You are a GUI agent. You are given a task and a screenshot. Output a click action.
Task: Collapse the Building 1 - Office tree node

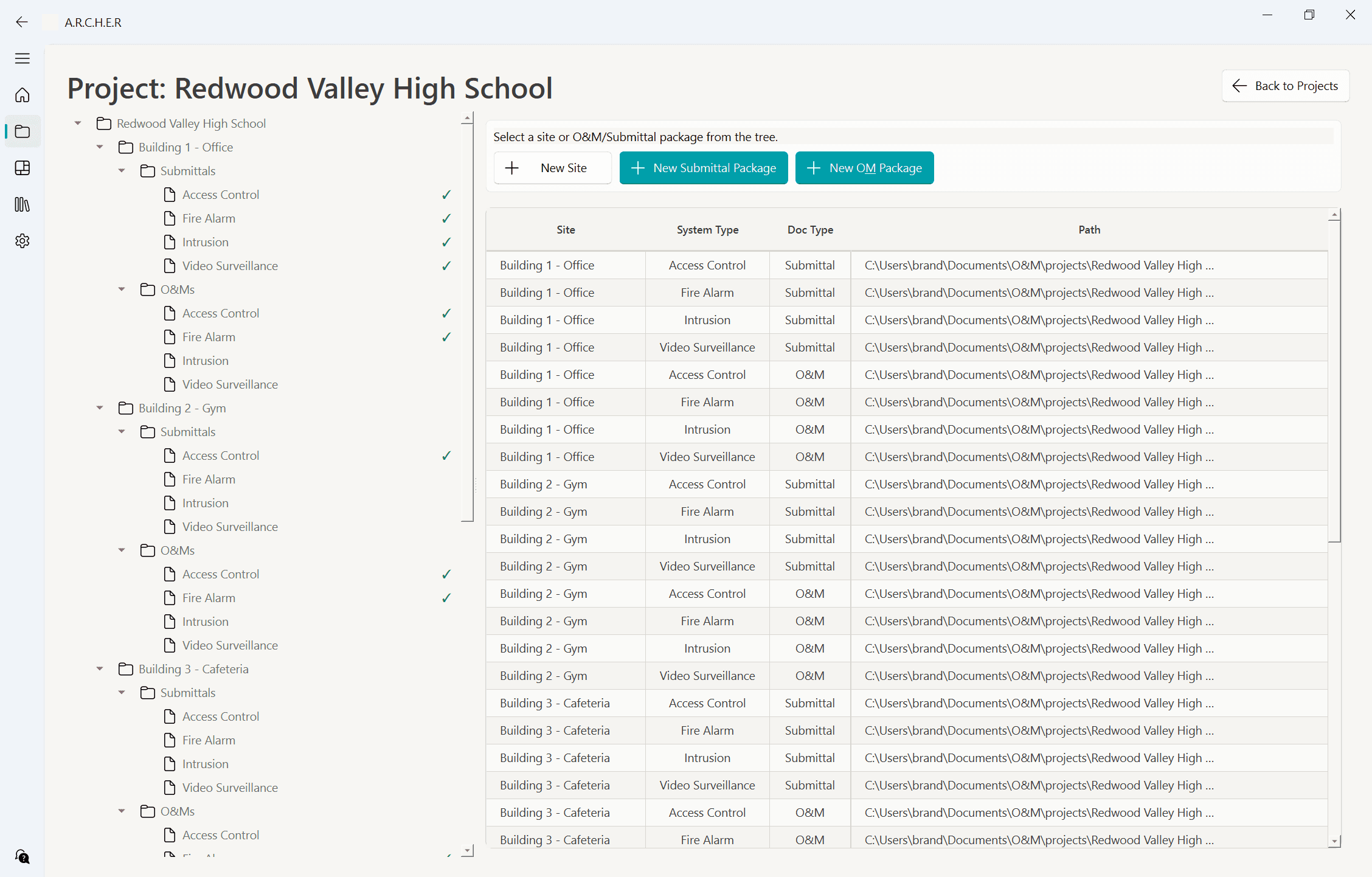100,147
